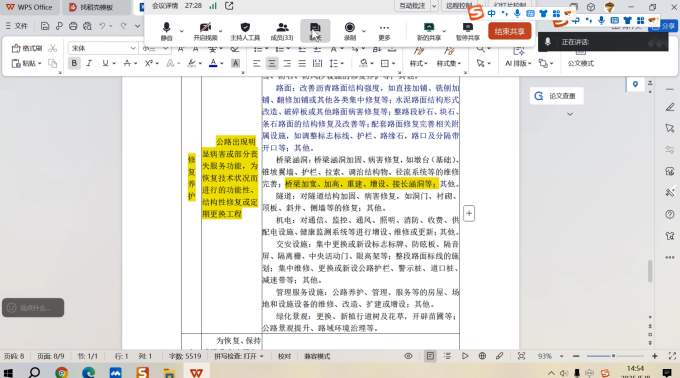Open the 样式 styles dropdown
This screenshot has width=680, height=378.
point(418,63)
